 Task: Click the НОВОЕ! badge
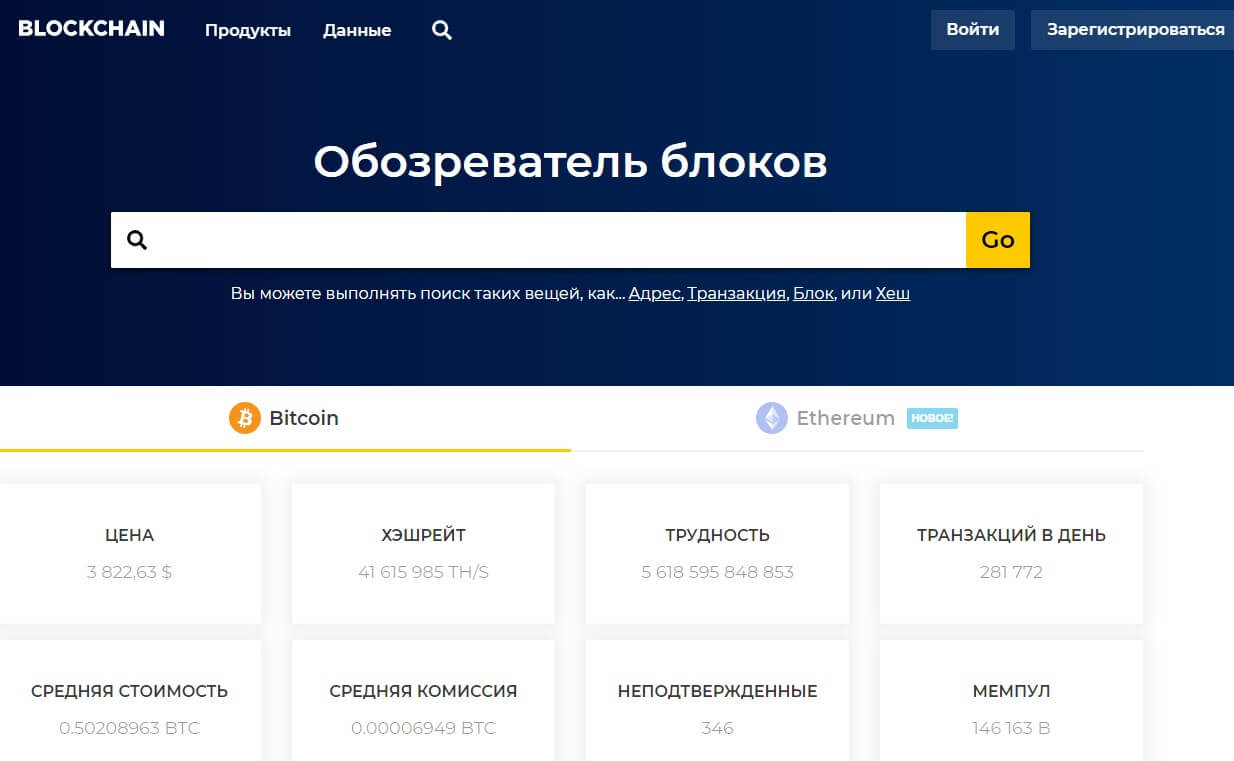click(932, 418)
